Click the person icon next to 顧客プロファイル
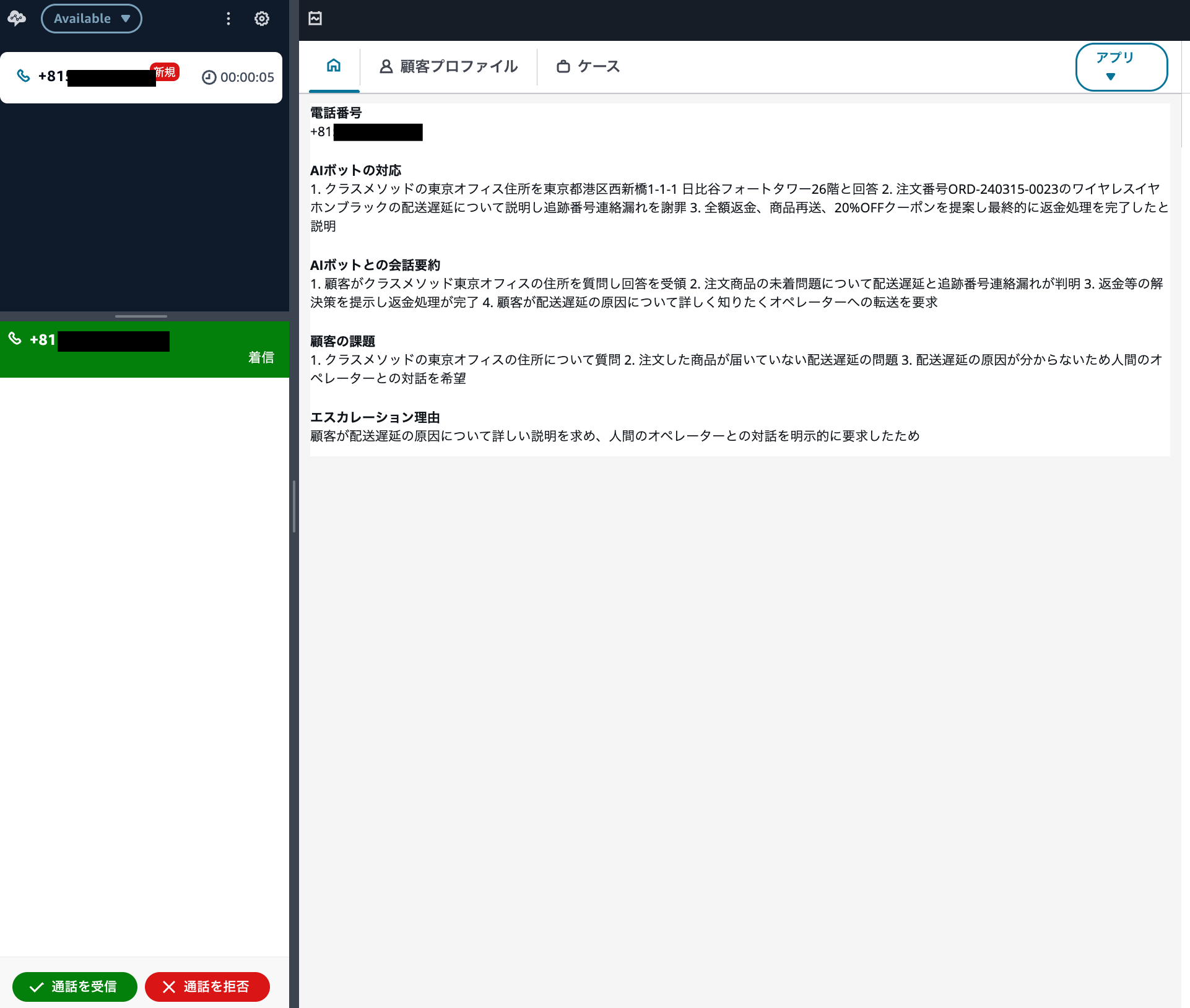This screenshot has height=1008, width=1190. coord(386,66)
